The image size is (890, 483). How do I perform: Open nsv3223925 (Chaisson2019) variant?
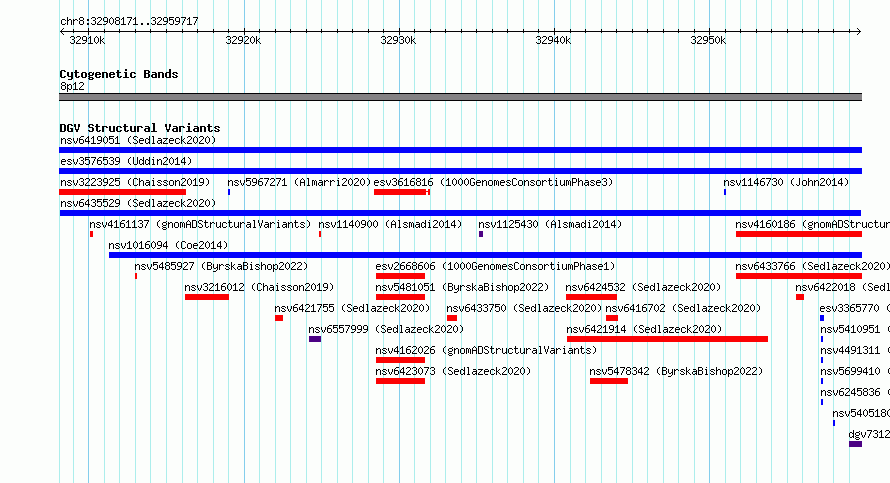click(x=135, y=182)
